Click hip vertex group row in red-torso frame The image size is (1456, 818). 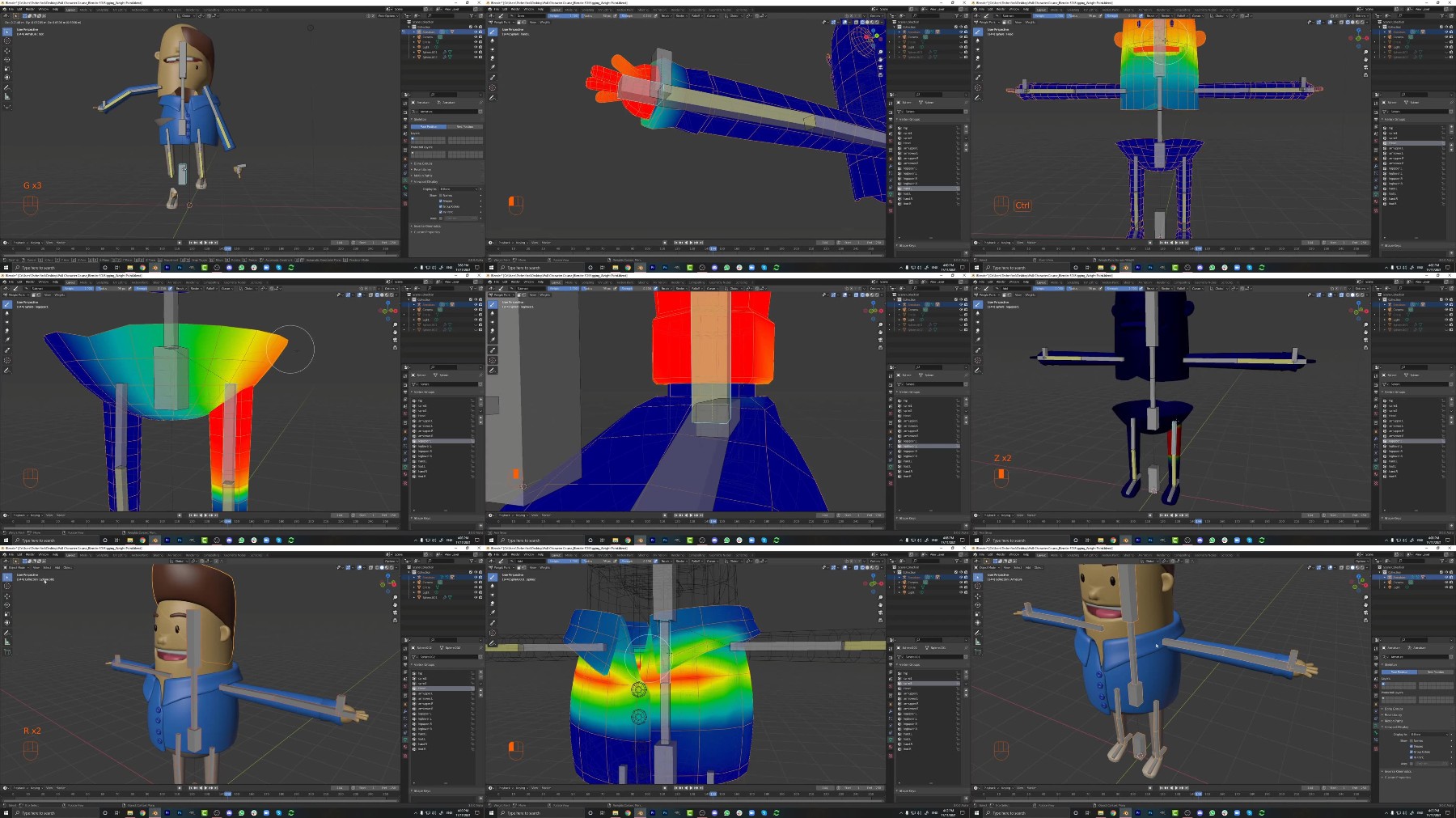click(x=929, y=401)
